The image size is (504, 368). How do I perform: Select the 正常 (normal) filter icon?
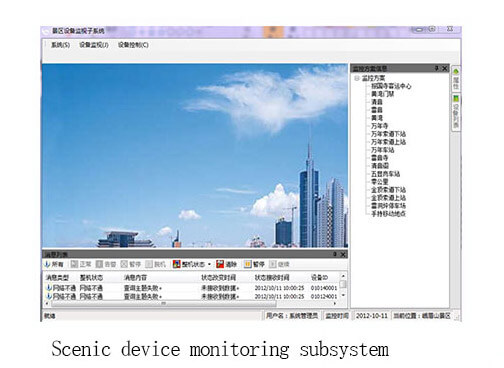pyautogui.click(x=74, y=264)
